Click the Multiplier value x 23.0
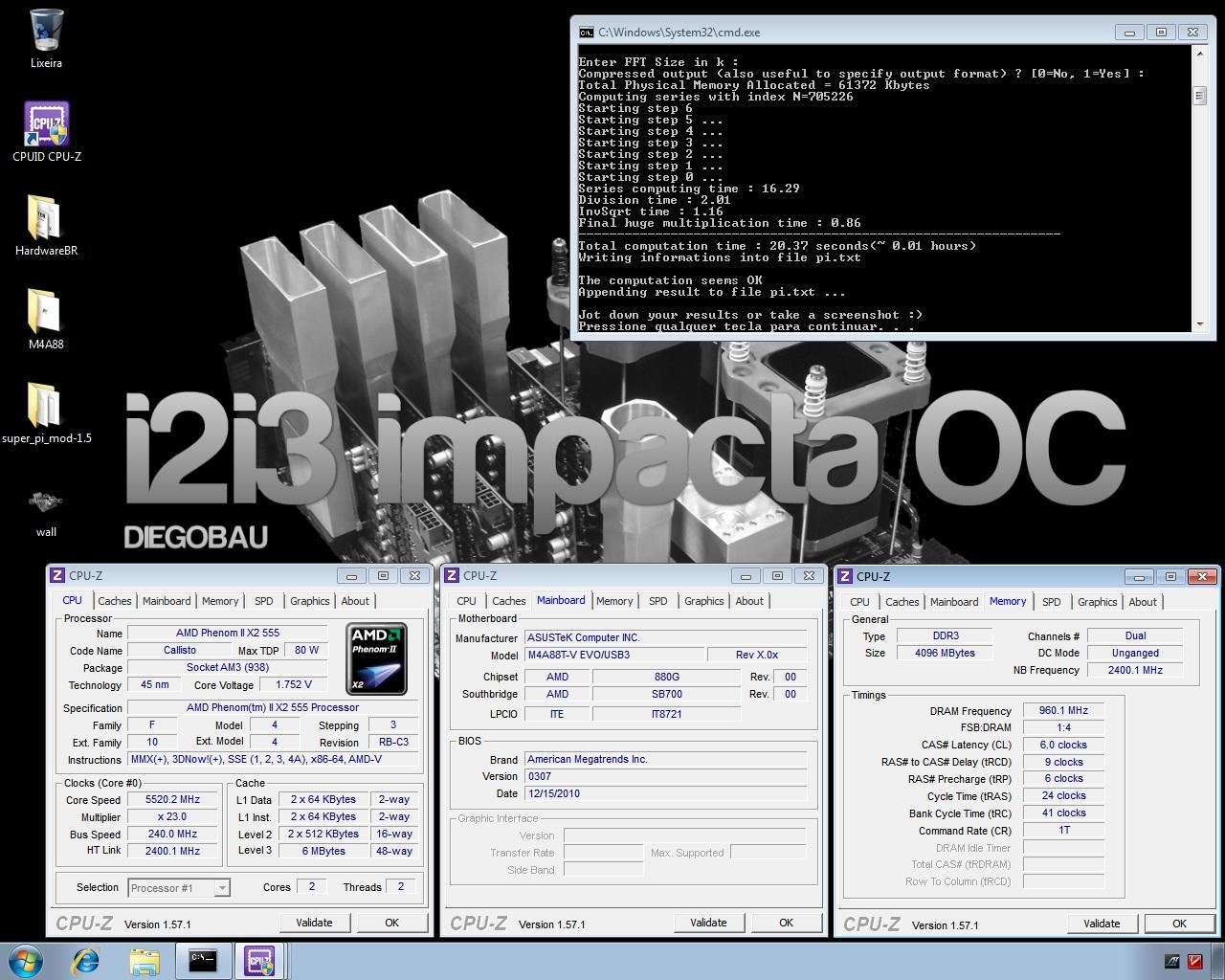Screen dimensions: 1225x980 pyautogui.click(x=173, y=817)
